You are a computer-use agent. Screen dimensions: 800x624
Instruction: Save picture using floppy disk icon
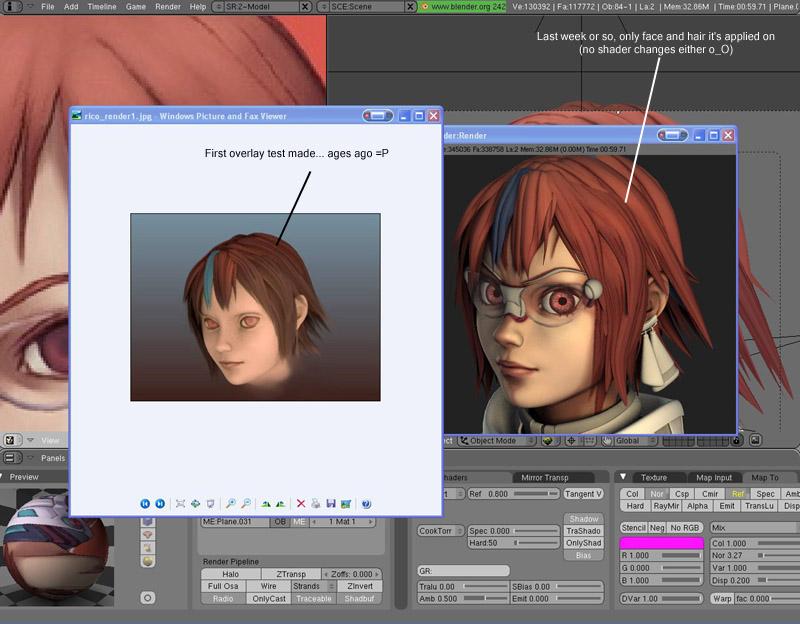(x=331, y=504)
